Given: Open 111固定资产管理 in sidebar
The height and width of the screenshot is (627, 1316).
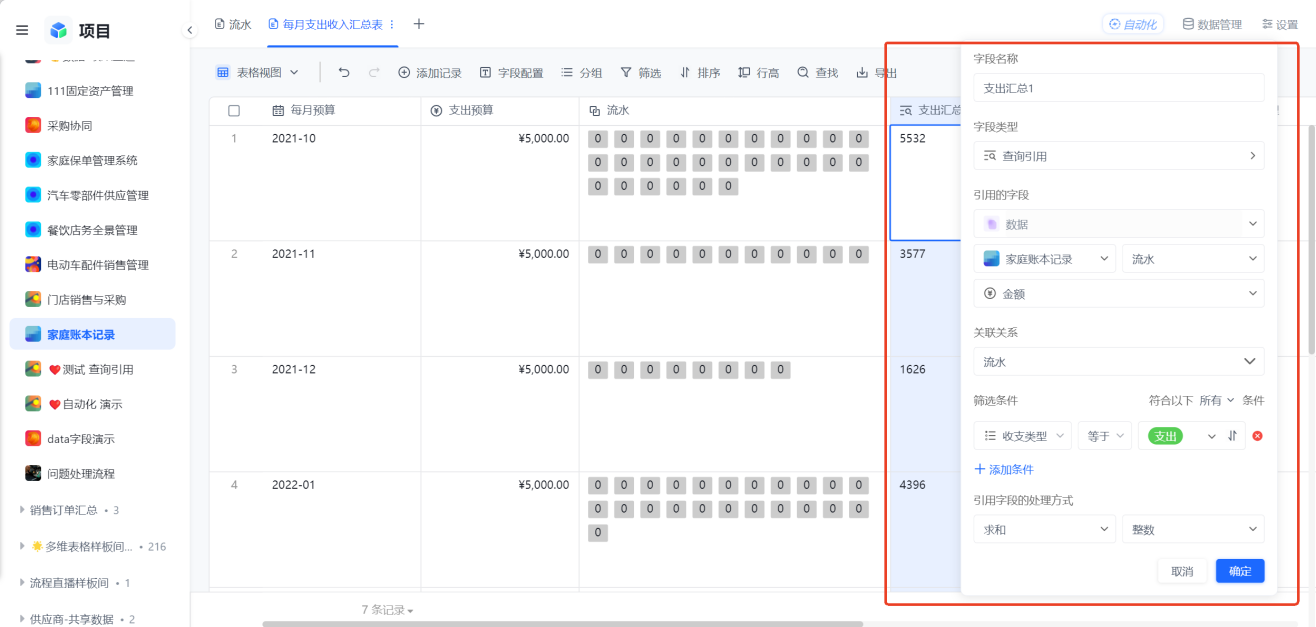Looking at the screenshot, I should click(x=92, y=91).
